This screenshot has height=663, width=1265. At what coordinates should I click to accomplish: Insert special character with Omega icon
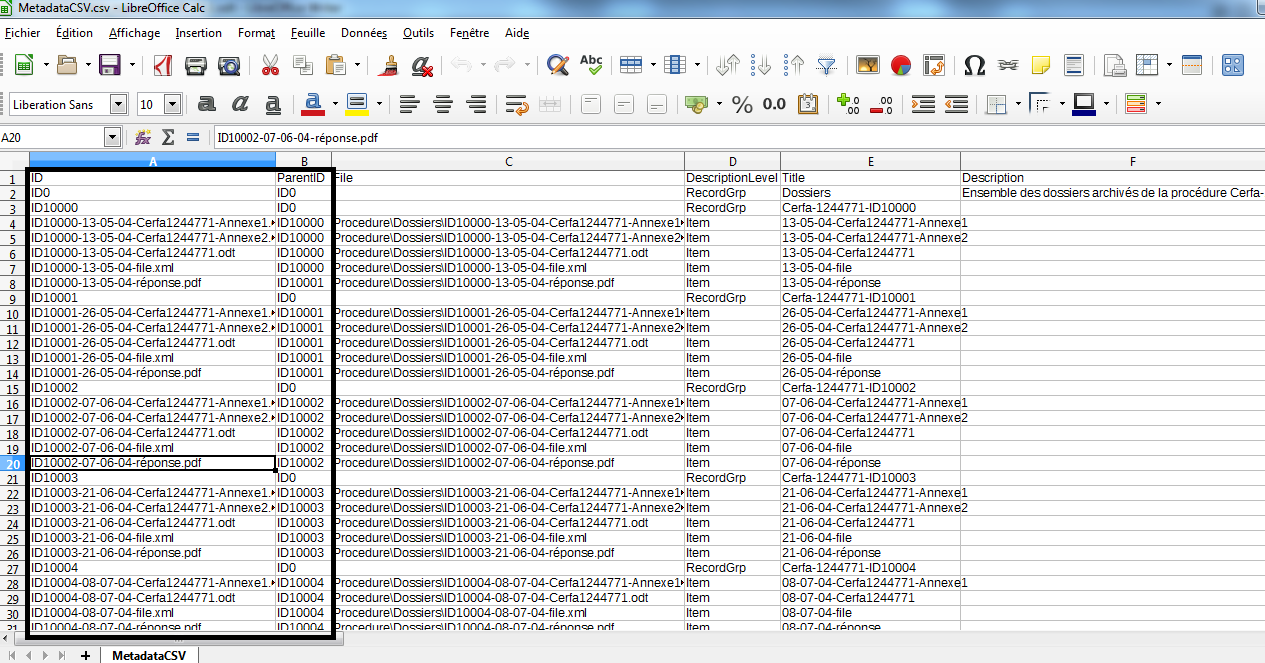coord(974,66)
